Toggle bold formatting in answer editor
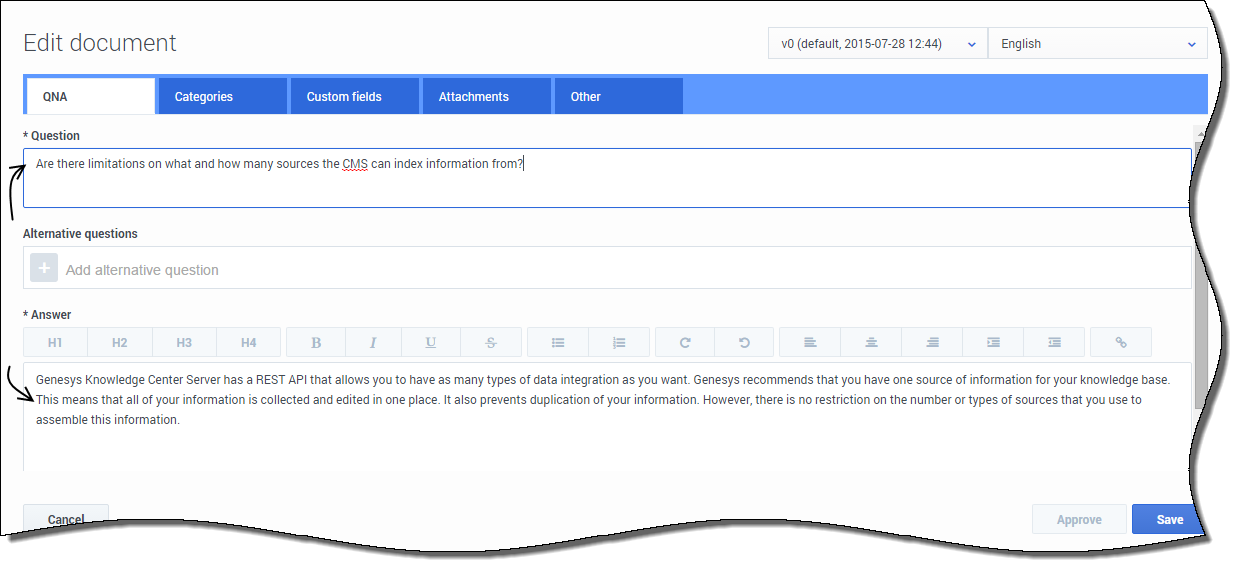This screenshot has width=1238, height=568. (x=316, y=343)
